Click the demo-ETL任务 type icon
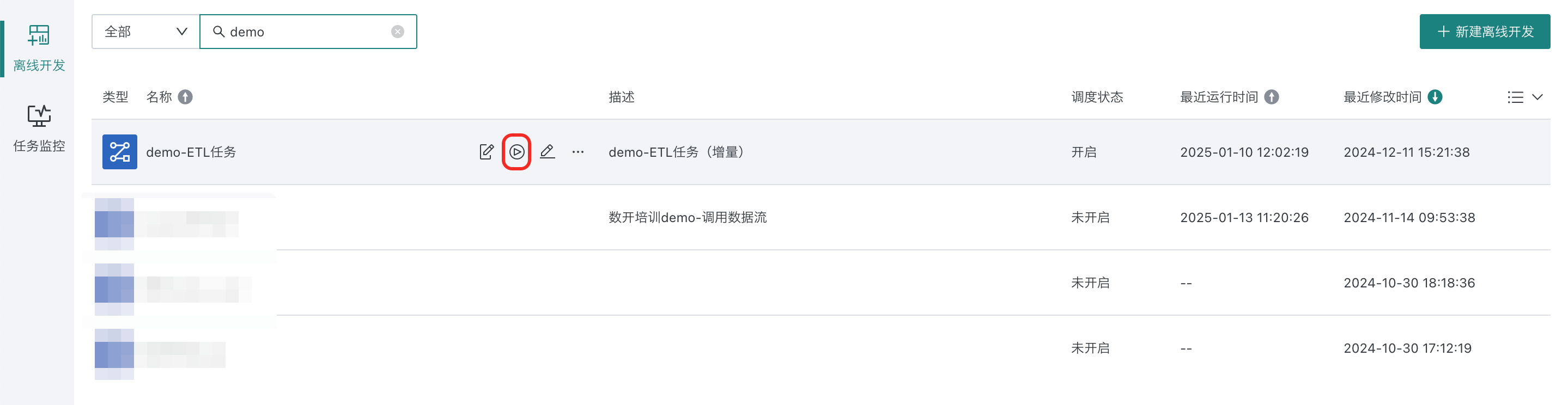 (120, 152)
